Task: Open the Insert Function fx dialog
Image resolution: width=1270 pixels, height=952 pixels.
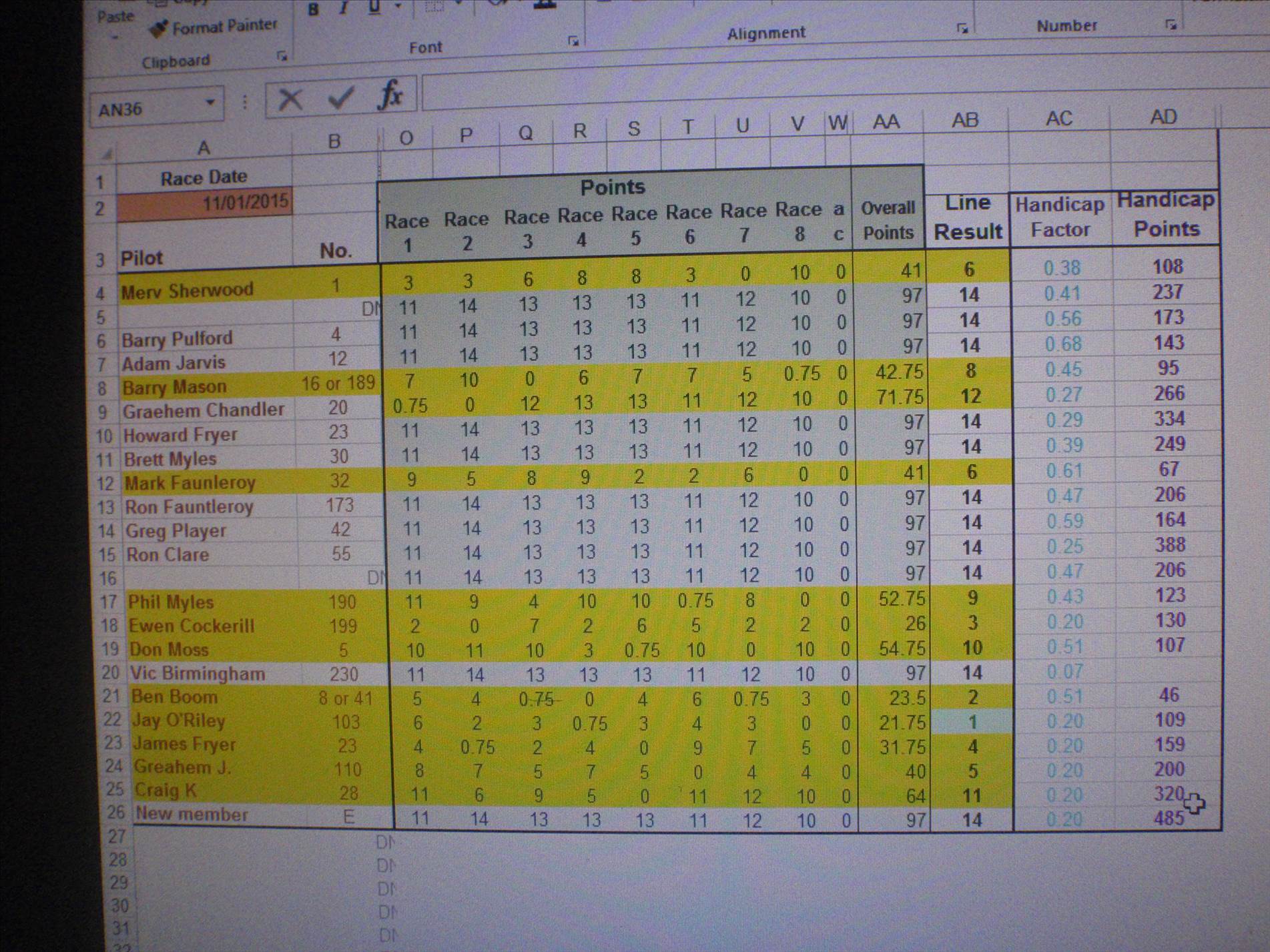Action: tap(390, 95)
